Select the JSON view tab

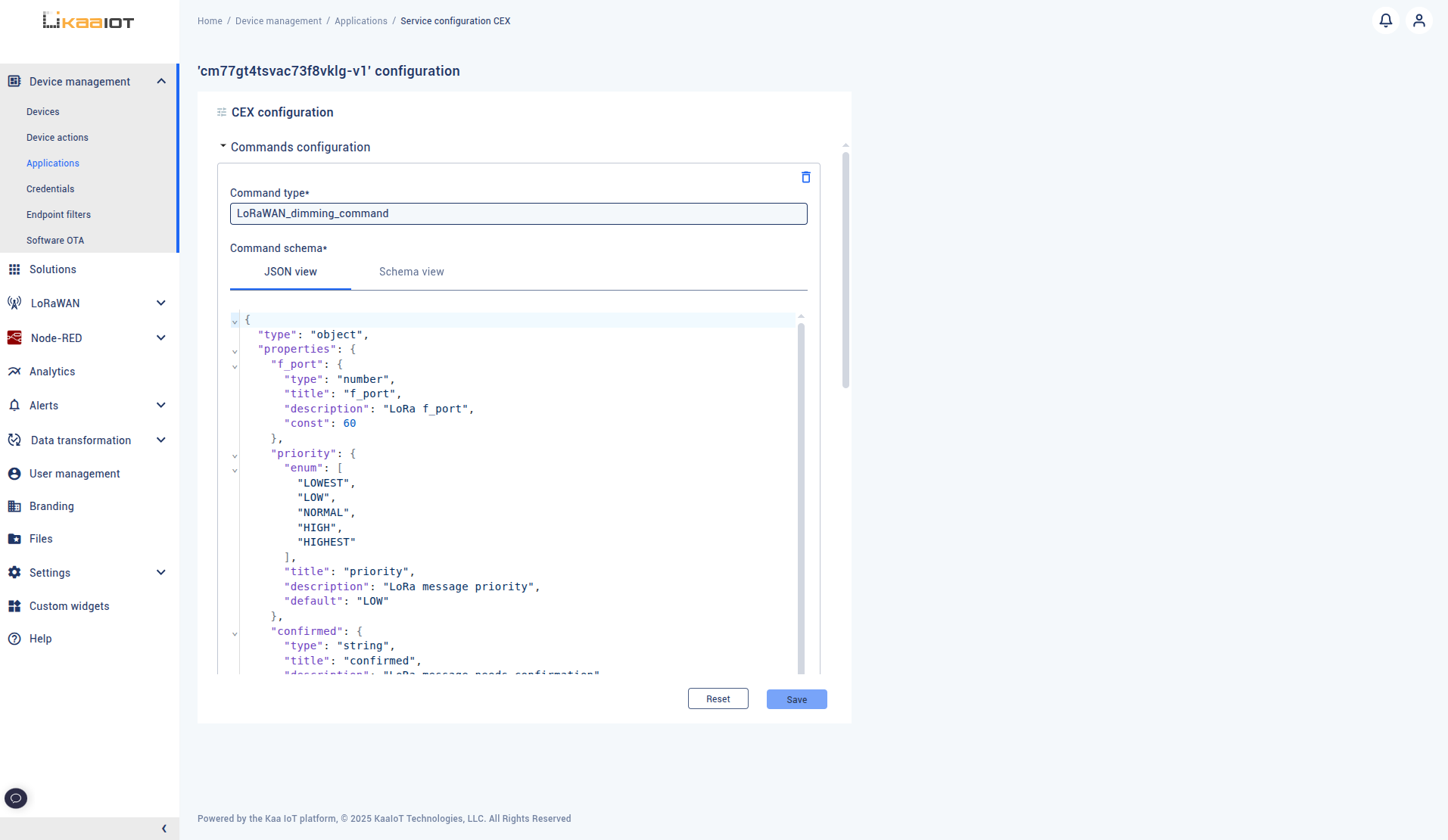click(290, 272)
